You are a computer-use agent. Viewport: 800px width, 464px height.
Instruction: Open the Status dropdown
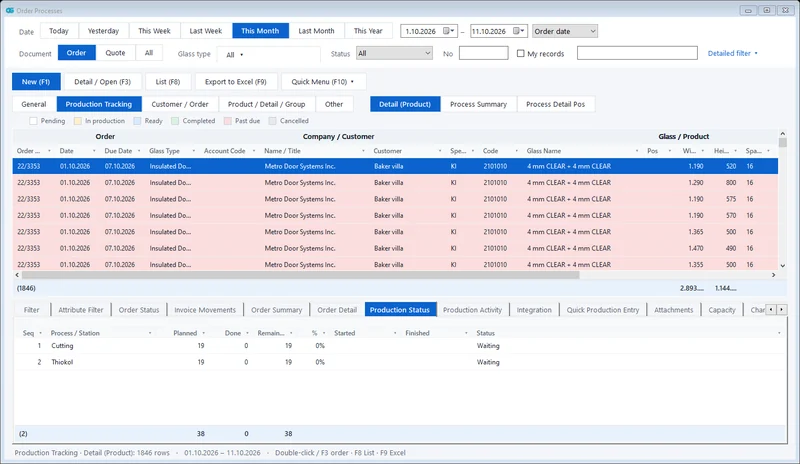394,53
